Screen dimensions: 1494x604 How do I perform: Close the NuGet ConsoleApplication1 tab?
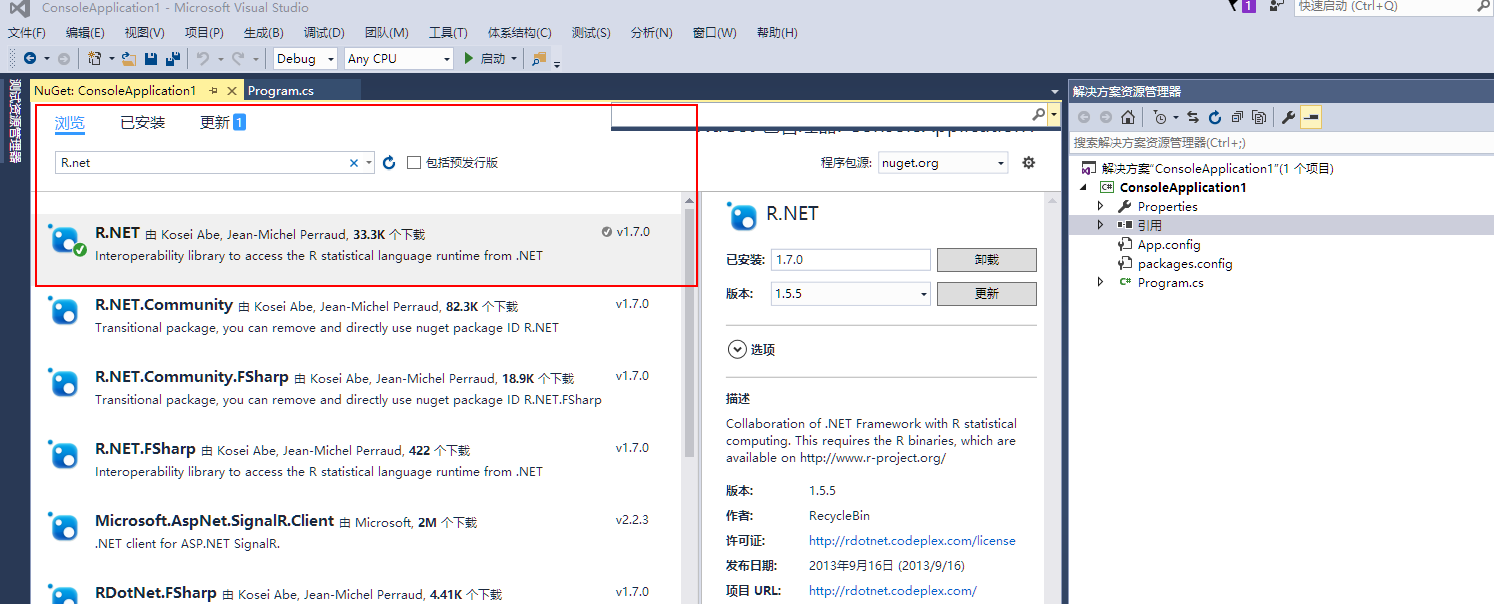pyautogui.click(x=232, y=90)
